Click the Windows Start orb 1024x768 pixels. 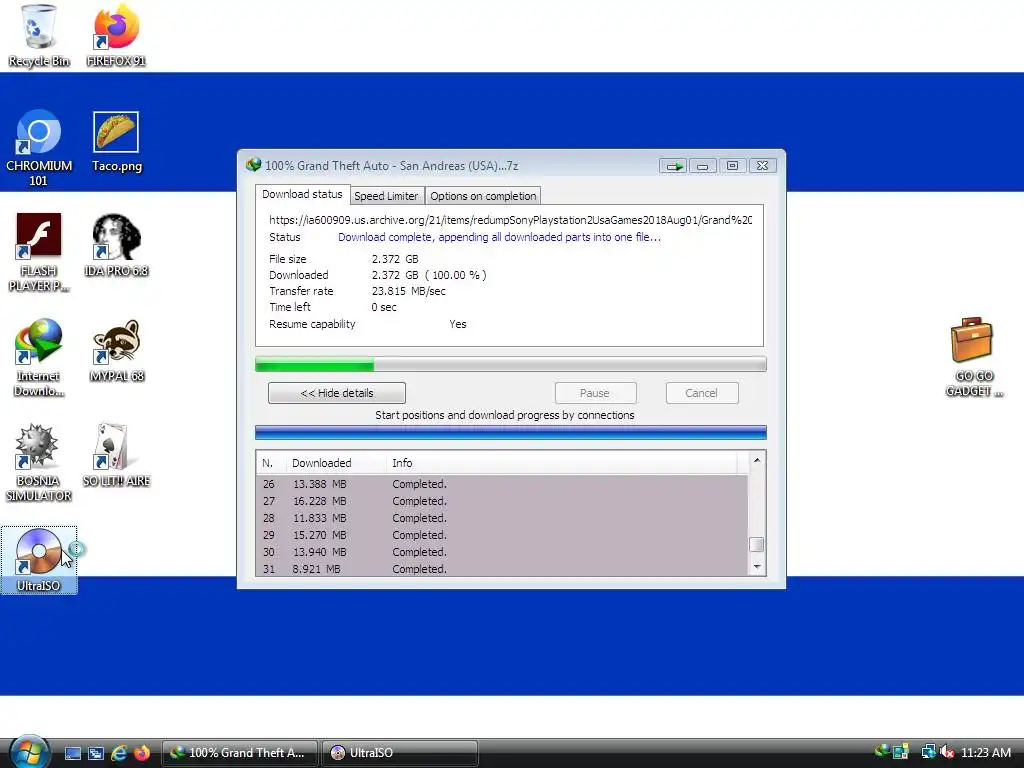tap(29, 752)
